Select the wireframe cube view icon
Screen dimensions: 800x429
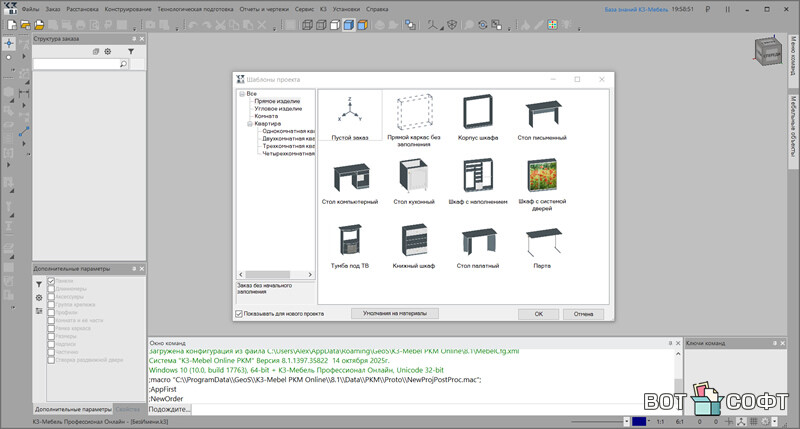[x=308, y=24]
